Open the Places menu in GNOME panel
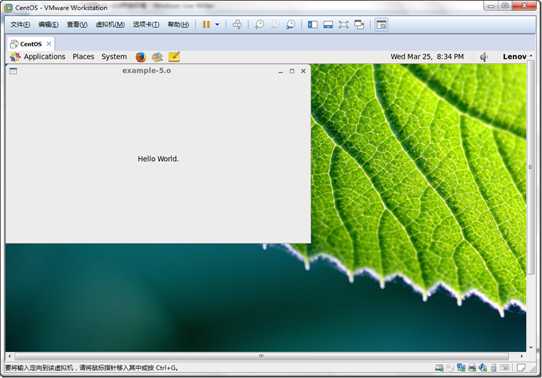Screen dimensions: 542x378 (83, 57)
